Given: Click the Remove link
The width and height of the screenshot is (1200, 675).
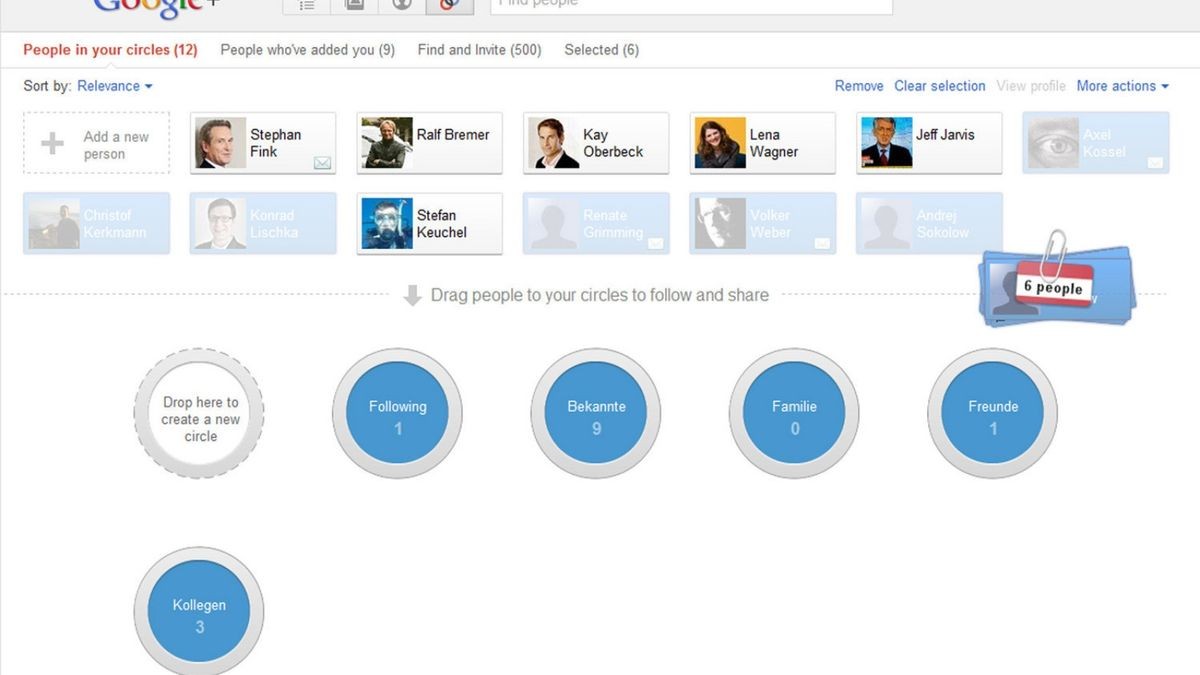Looking at the screenshot, I should tap(858, 86).
